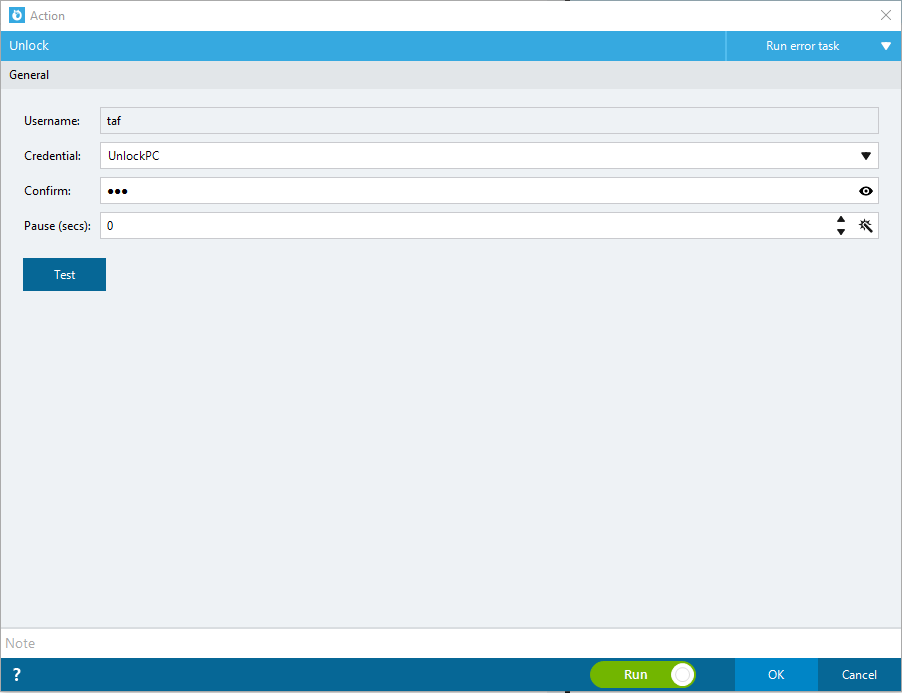The width and height of the screenshot is (902, 693).
Task: Increase Pause seconds with up arrow
Action: point(840,219)
